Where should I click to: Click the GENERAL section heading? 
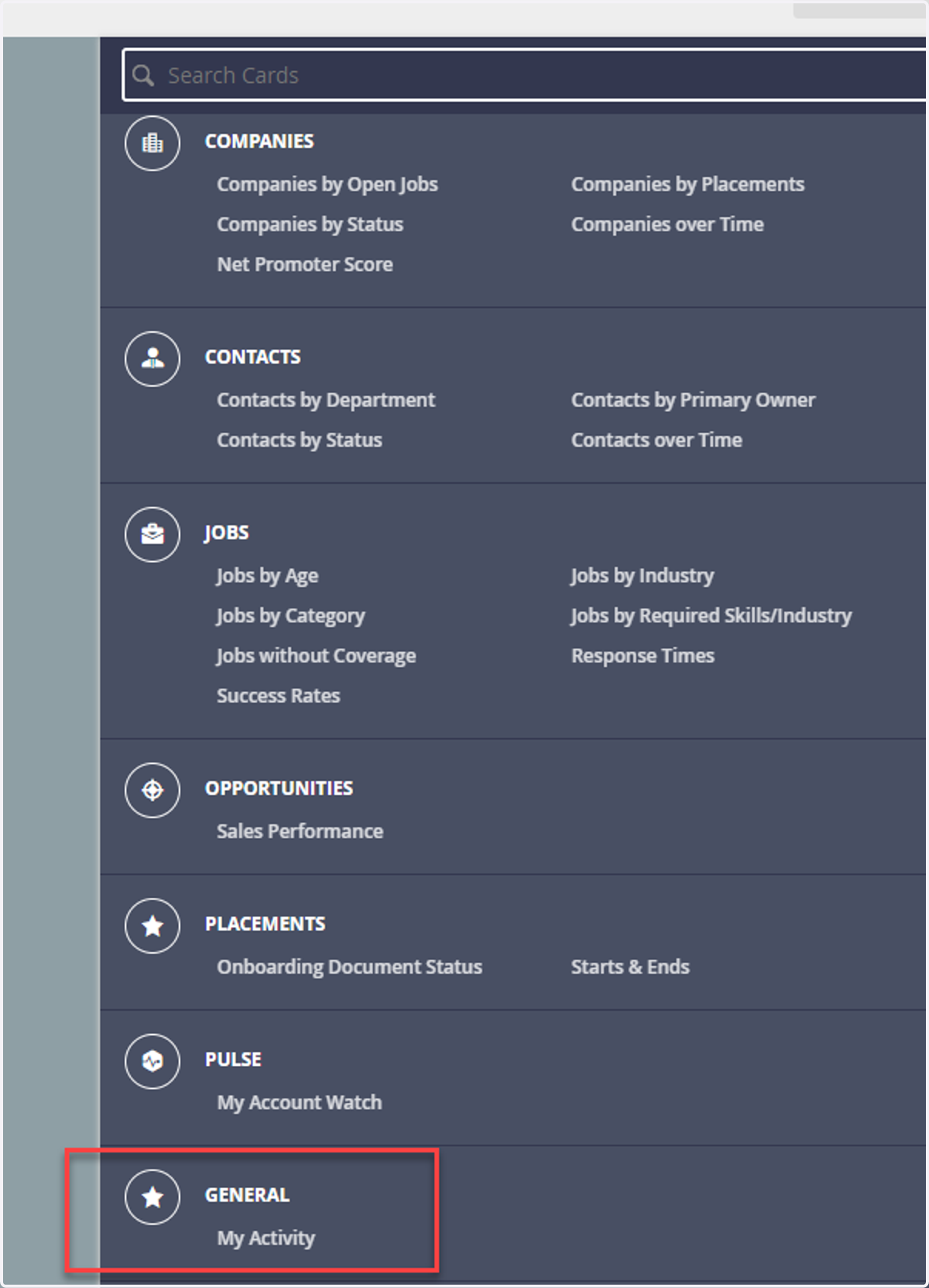tap(247, 1195)
